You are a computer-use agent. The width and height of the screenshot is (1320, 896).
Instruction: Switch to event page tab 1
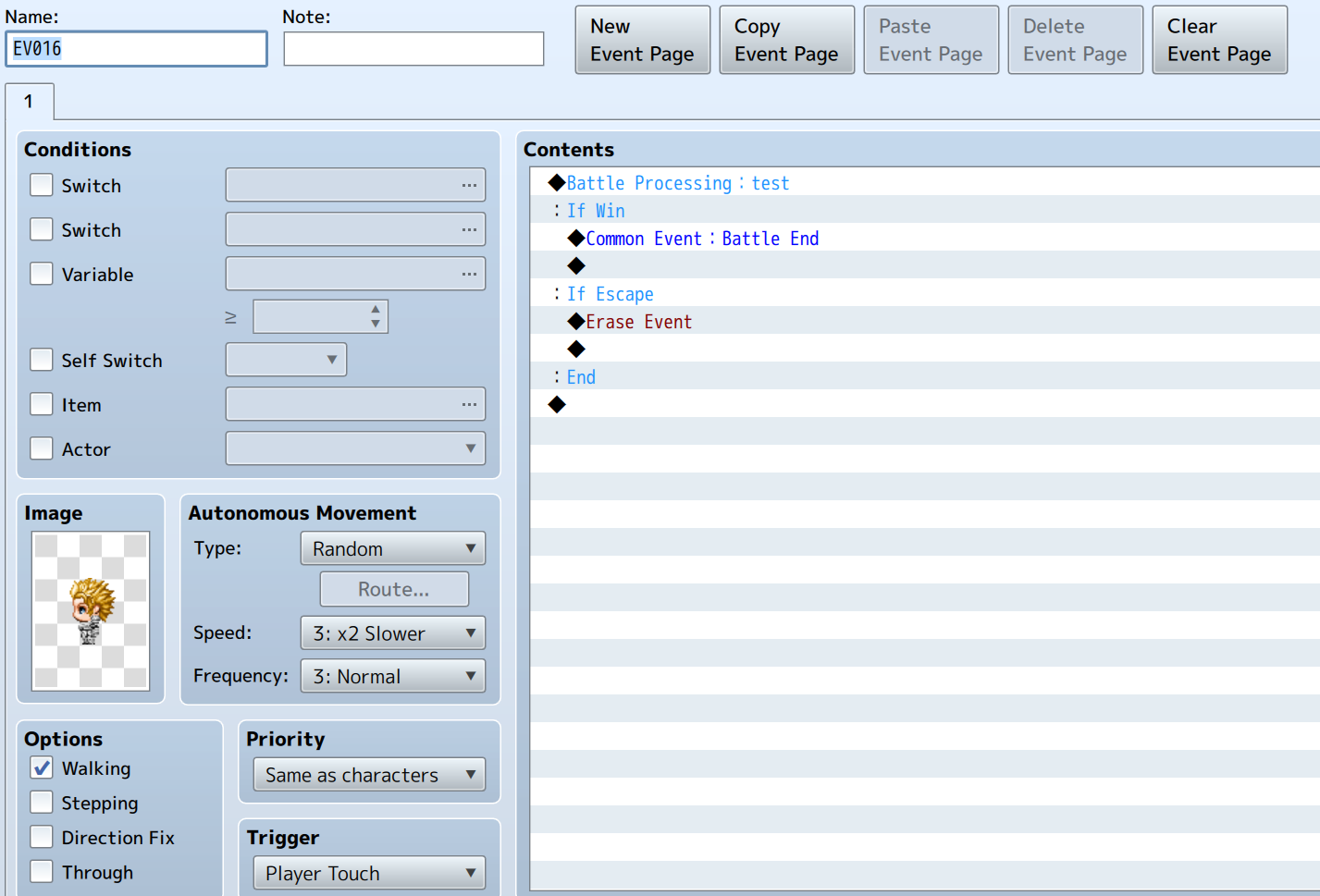30,102
